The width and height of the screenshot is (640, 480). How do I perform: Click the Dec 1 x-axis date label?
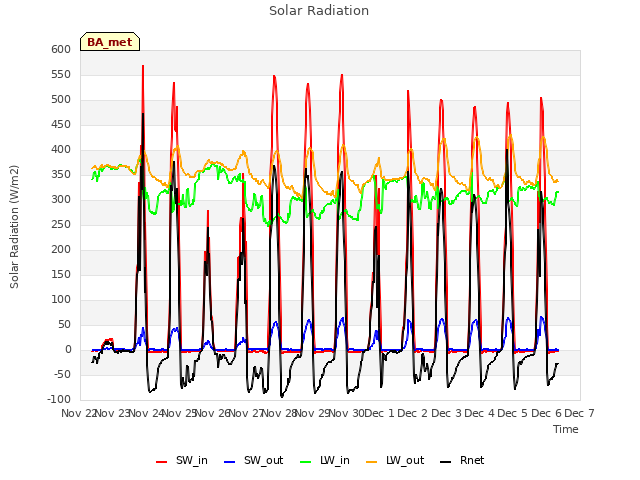(379, 413)
